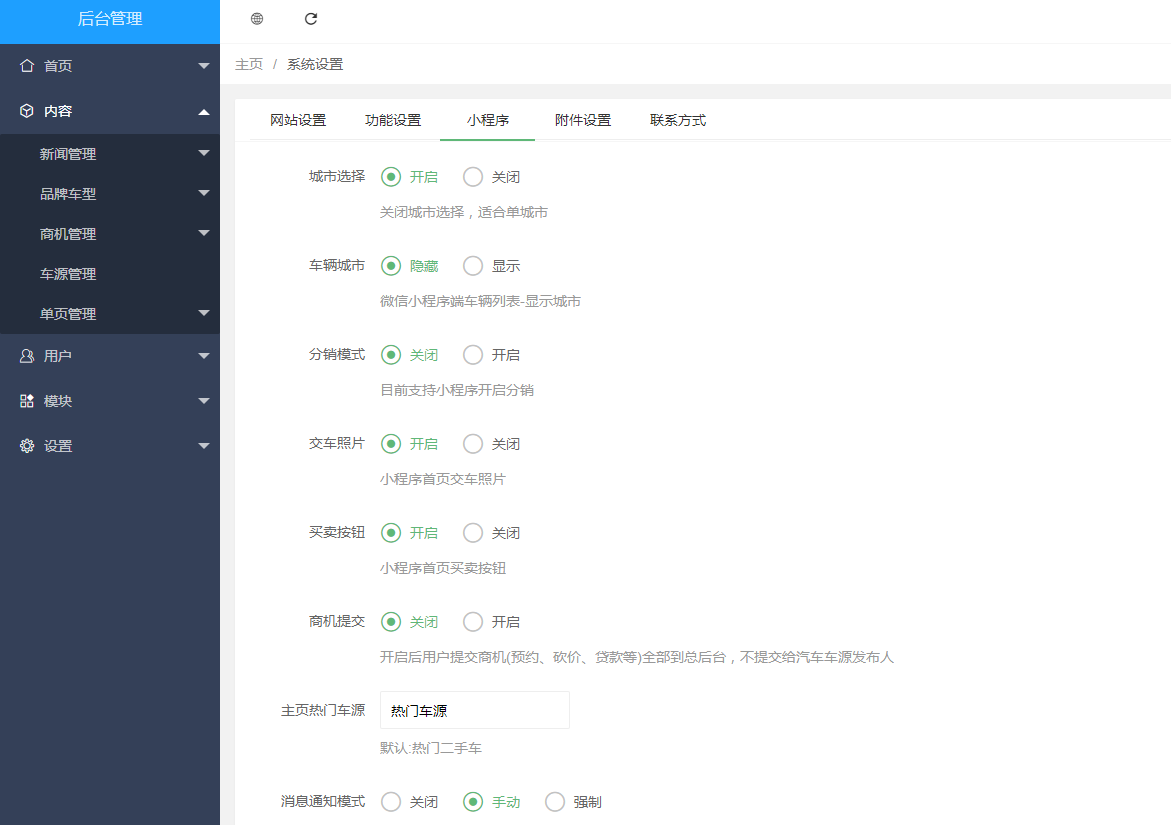1171x825 pixels.
Task: Click the 模块 modules icon in sidebar
Action: click(x=26, y=400)
